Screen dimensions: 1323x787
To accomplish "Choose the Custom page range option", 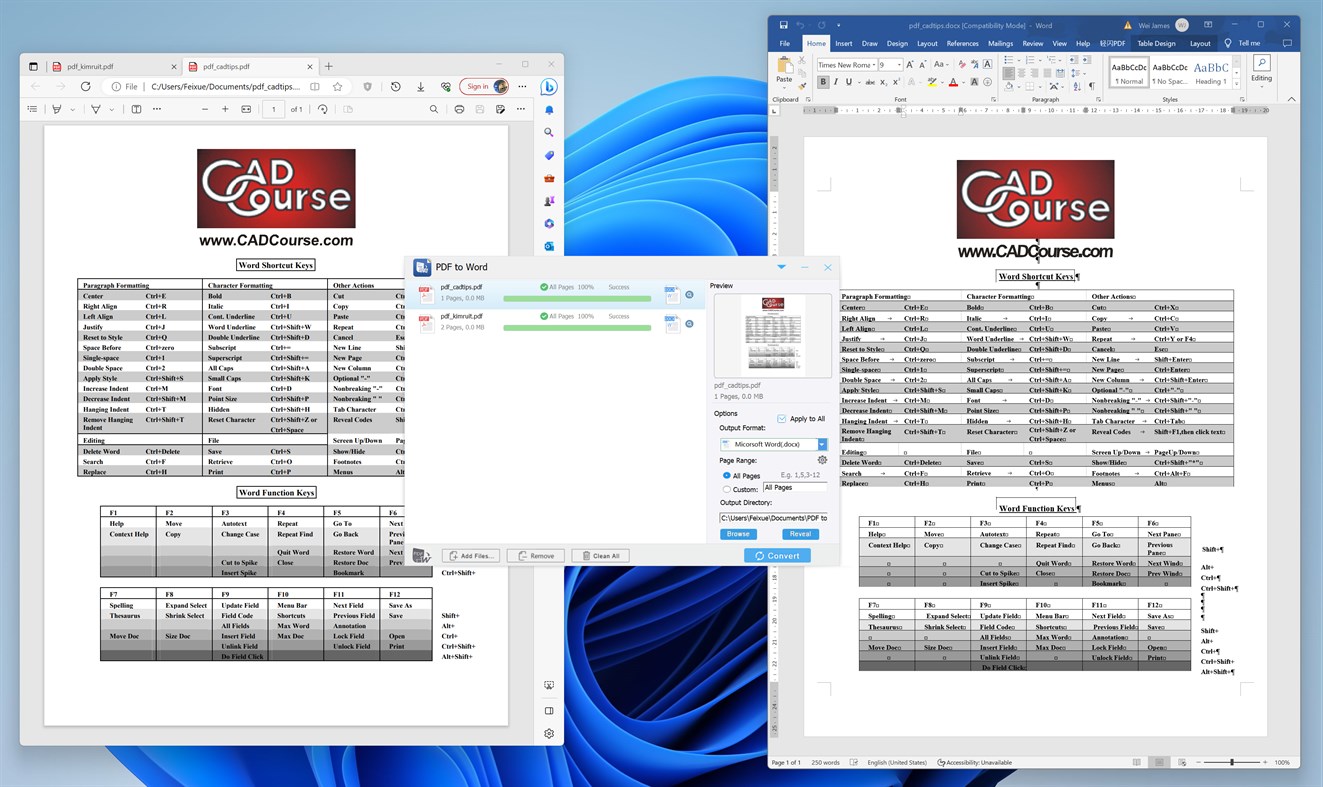I will [727, 488].
